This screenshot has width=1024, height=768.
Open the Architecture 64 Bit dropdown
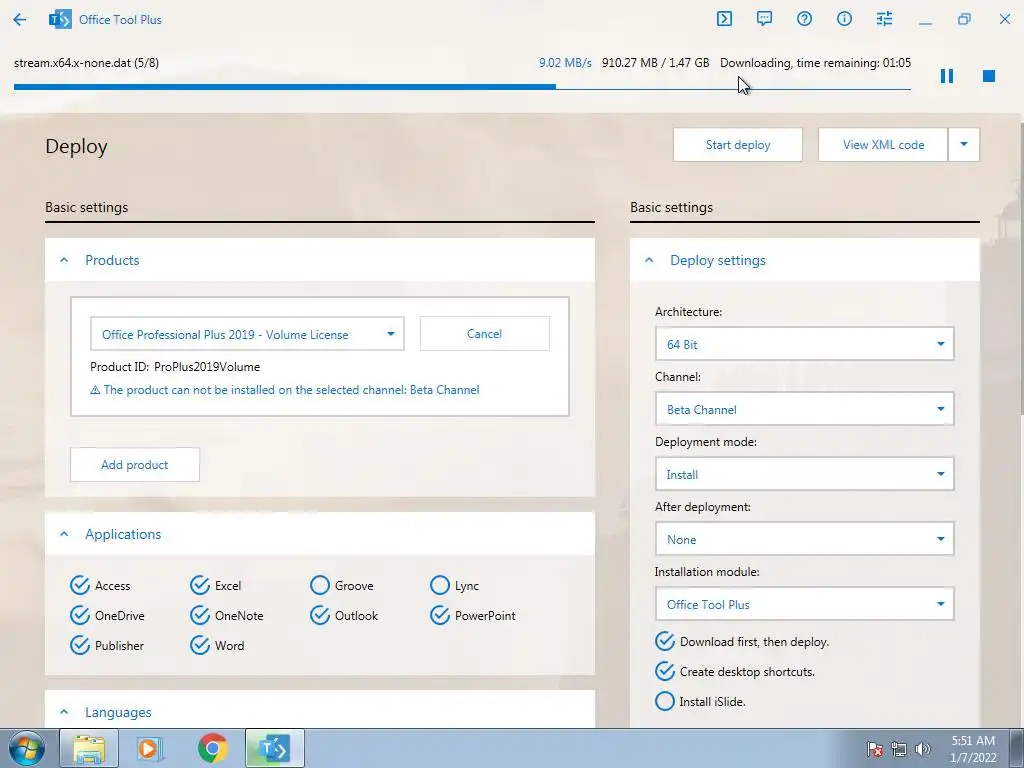(805, 344)
